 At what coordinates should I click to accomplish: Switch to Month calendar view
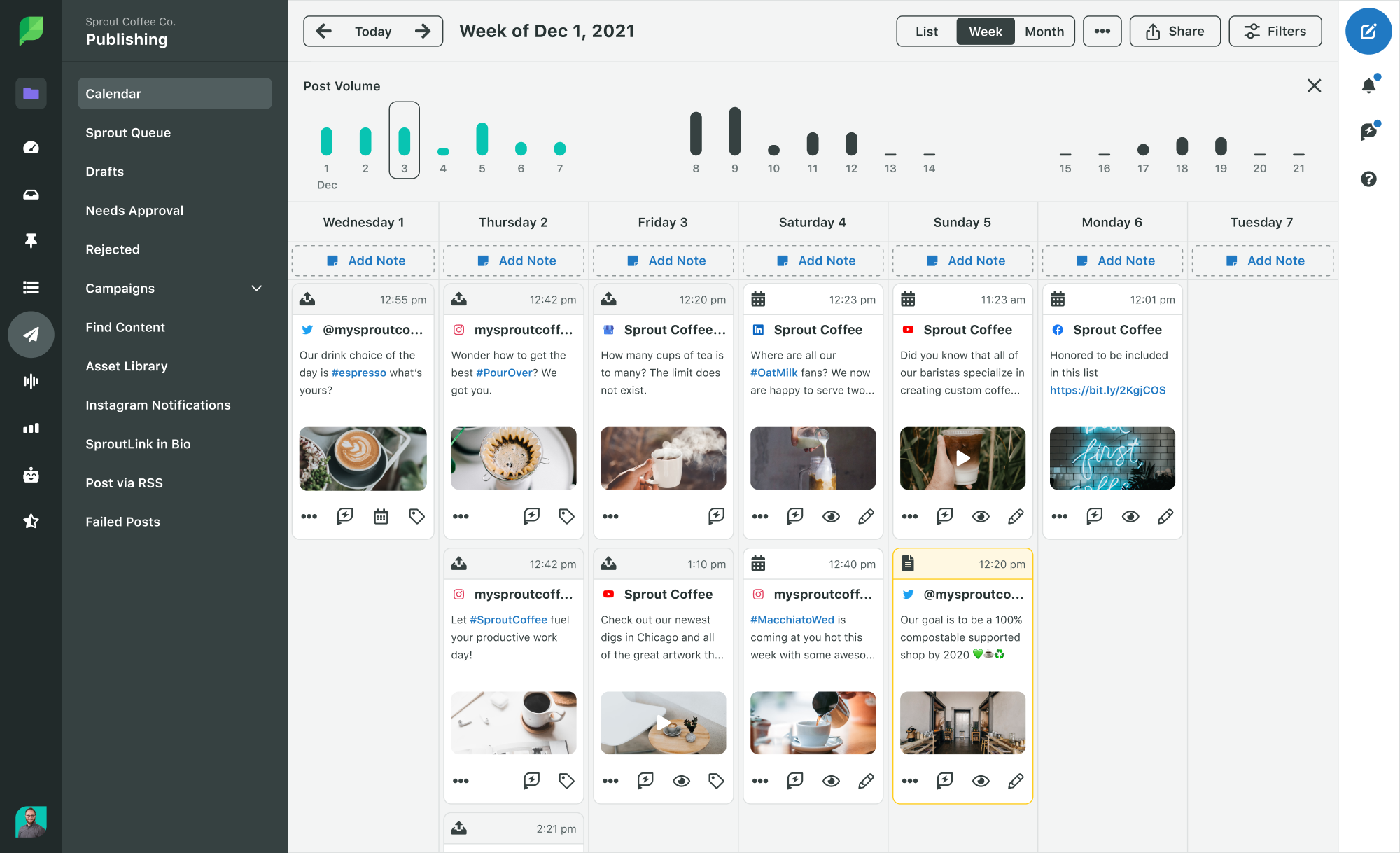(1043, 30)
